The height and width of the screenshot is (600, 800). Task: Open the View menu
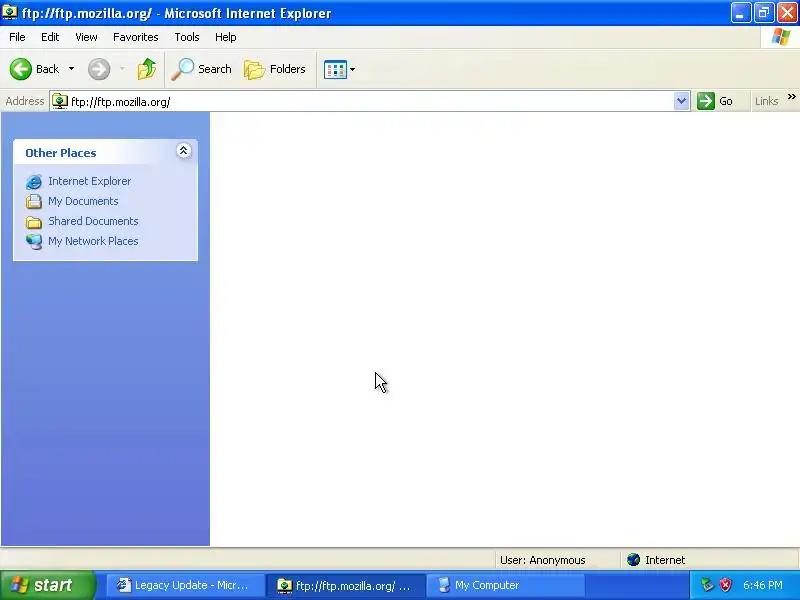point(86,37)
